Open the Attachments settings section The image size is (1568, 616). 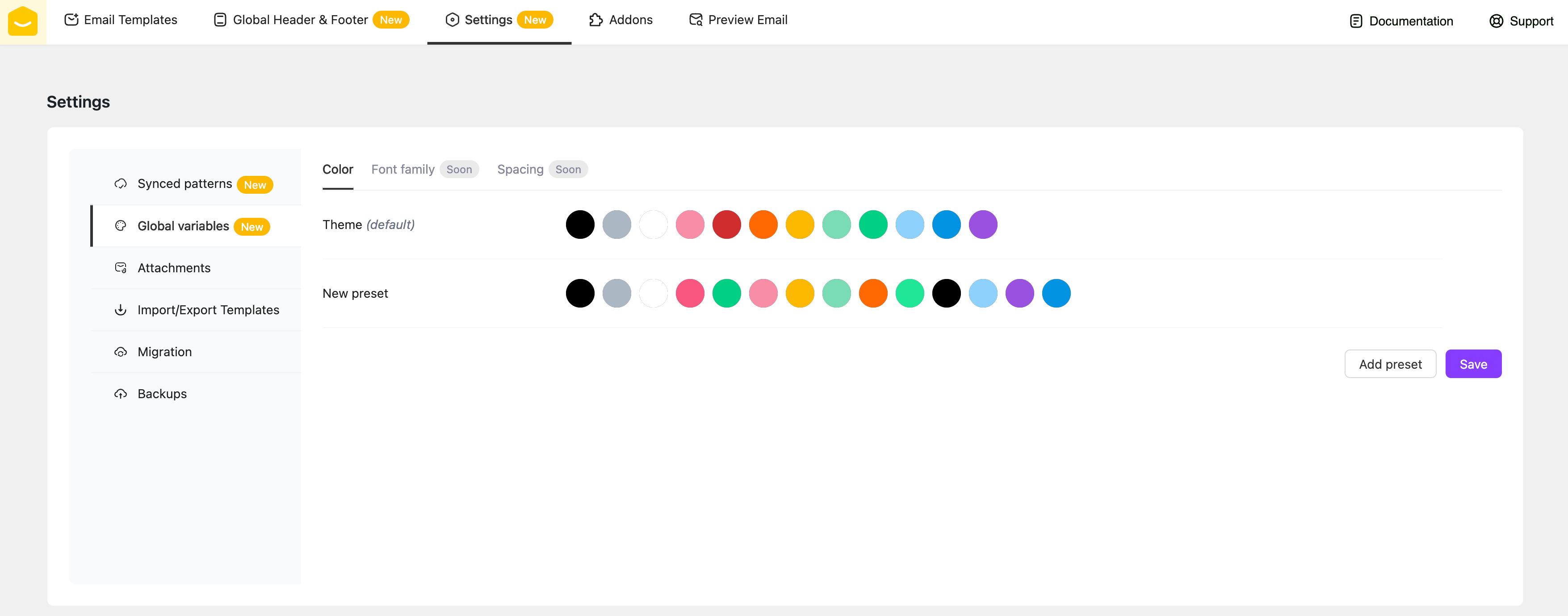click(174, 268)
